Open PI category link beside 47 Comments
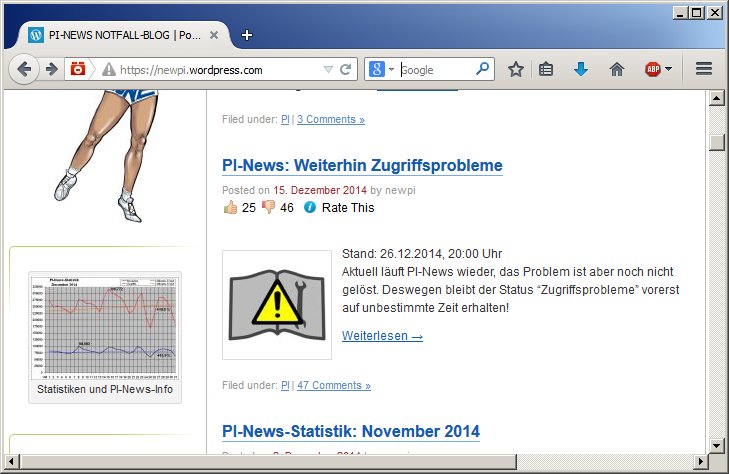 point(285,385)
